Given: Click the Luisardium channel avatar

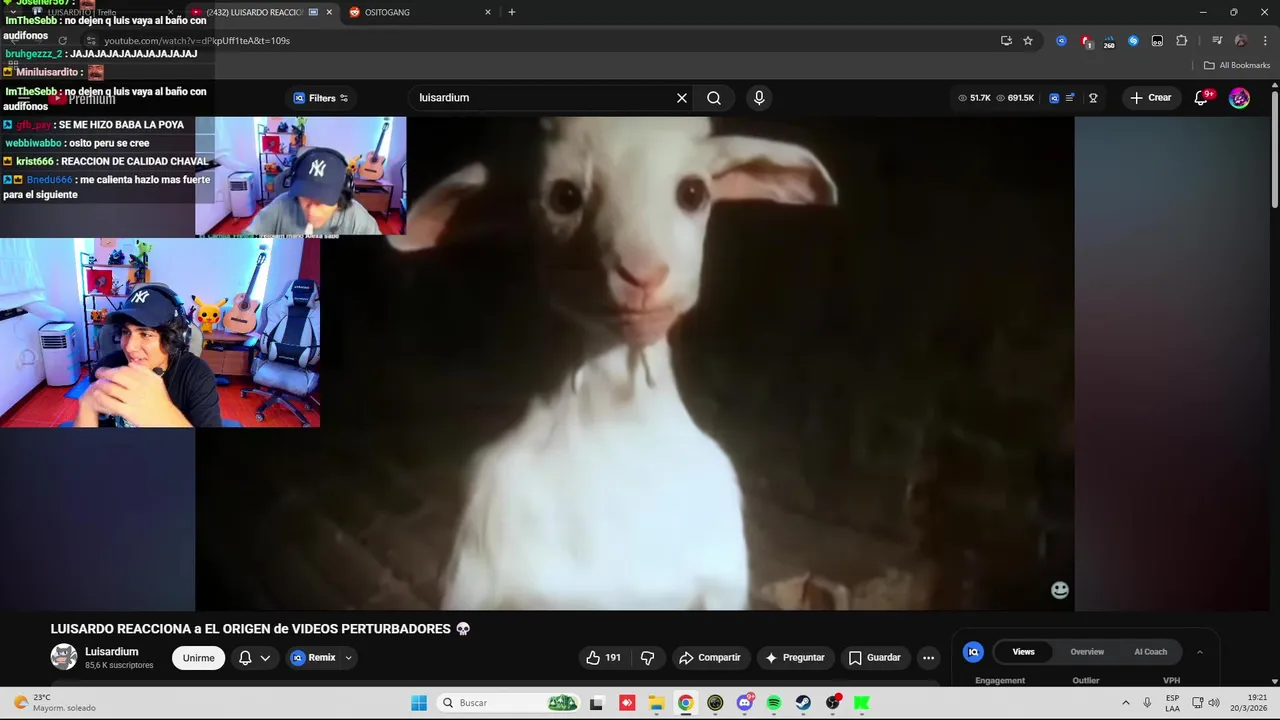Looking at the screenshot, I should click(64, 657).
